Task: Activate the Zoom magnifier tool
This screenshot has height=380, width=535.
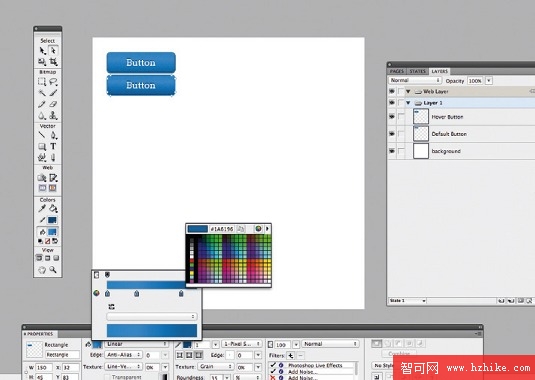Action: (53, 269)
